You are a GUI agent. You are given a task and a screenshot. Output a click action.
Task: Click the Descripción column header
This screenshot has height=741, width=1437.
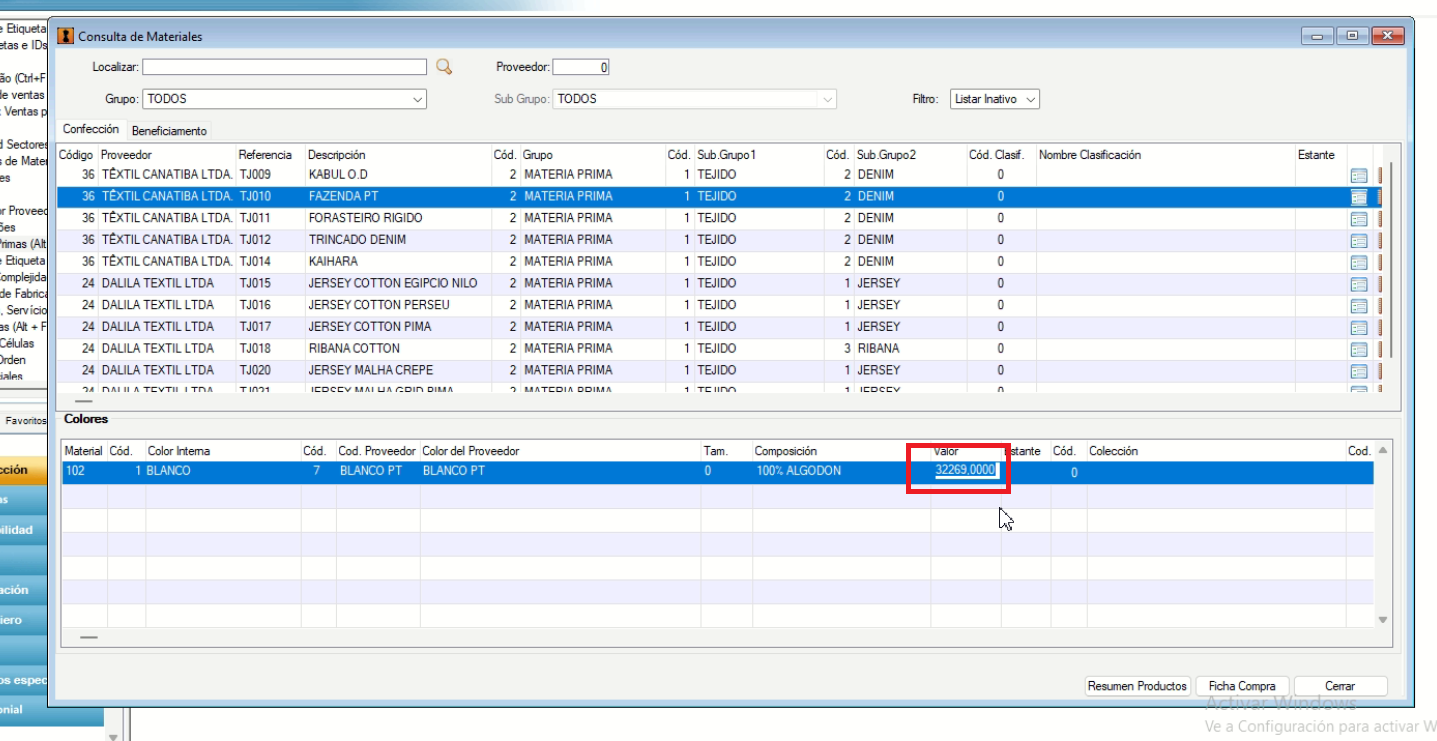pyautogui.click(x=337, y=155)
